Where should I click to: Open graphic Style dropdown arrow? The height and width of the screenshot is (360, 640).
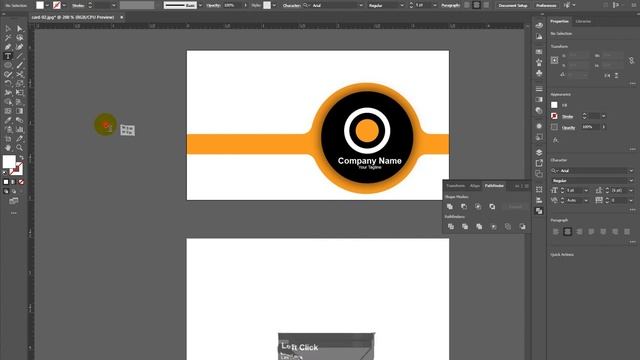274,5
